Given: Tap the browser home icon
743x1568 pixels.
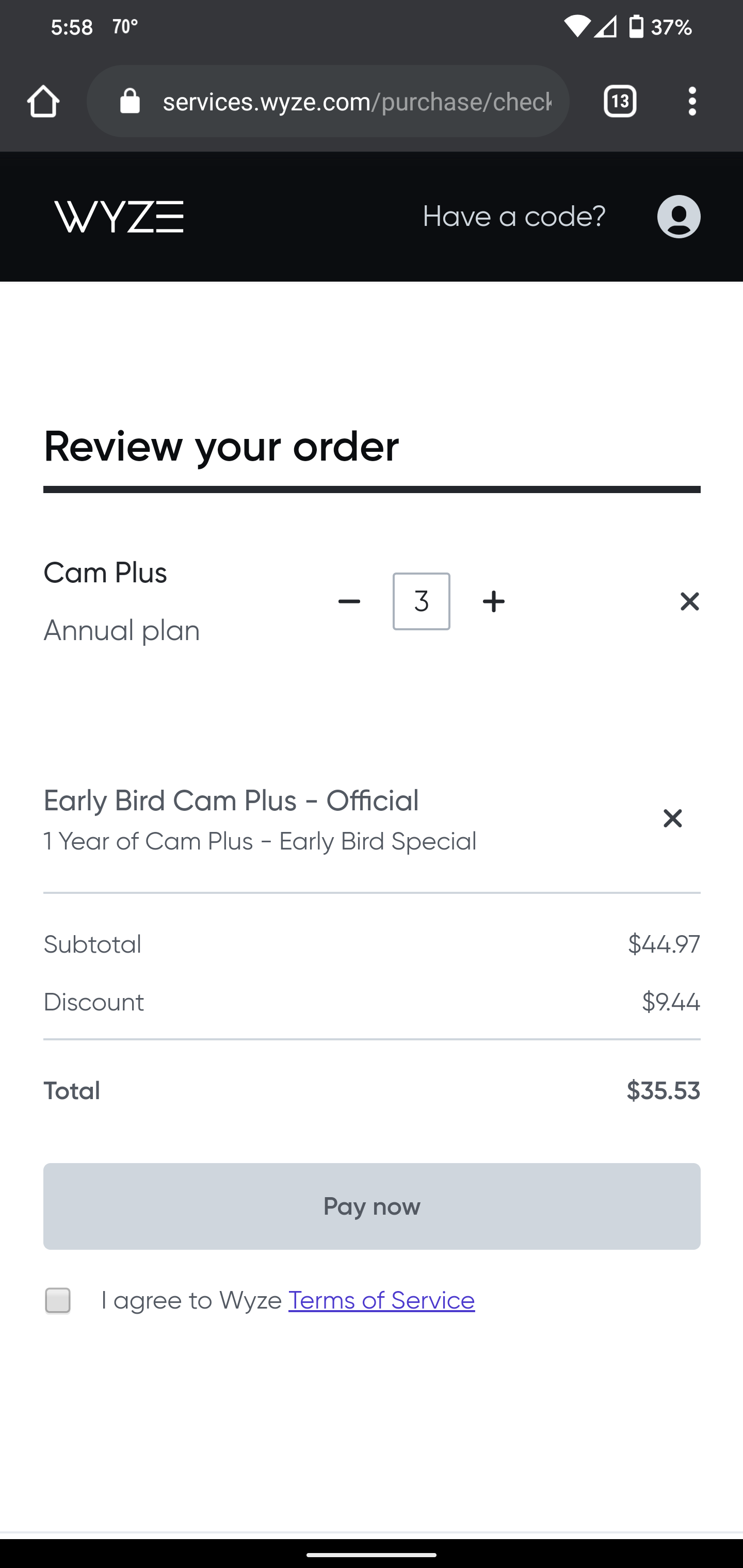Looking at the screenshot, I should (43, 101).
